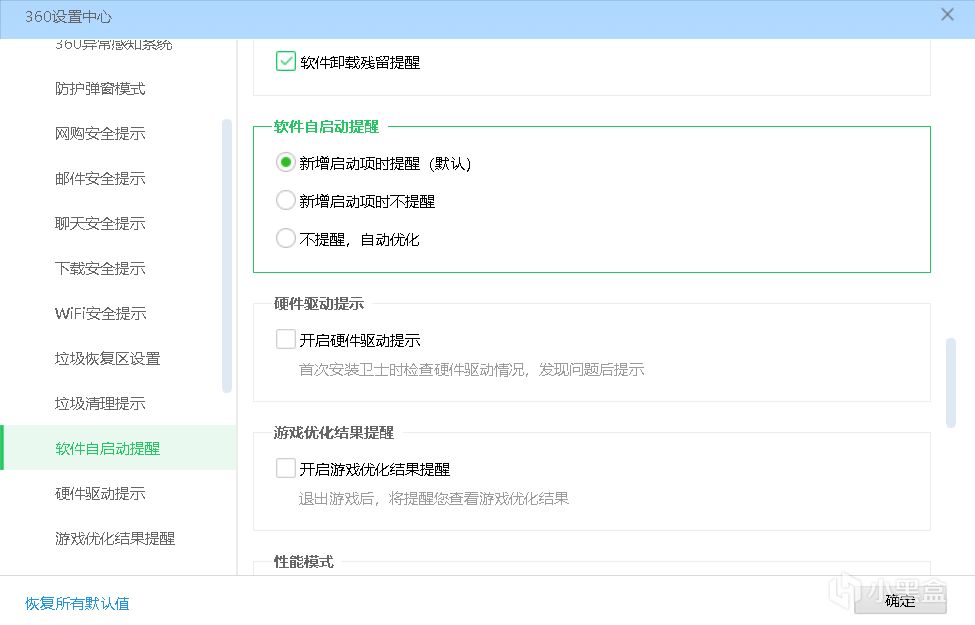Open 网购安全提示 sidebar item
This screenshot has height=625, width=975.
(100, 134)
